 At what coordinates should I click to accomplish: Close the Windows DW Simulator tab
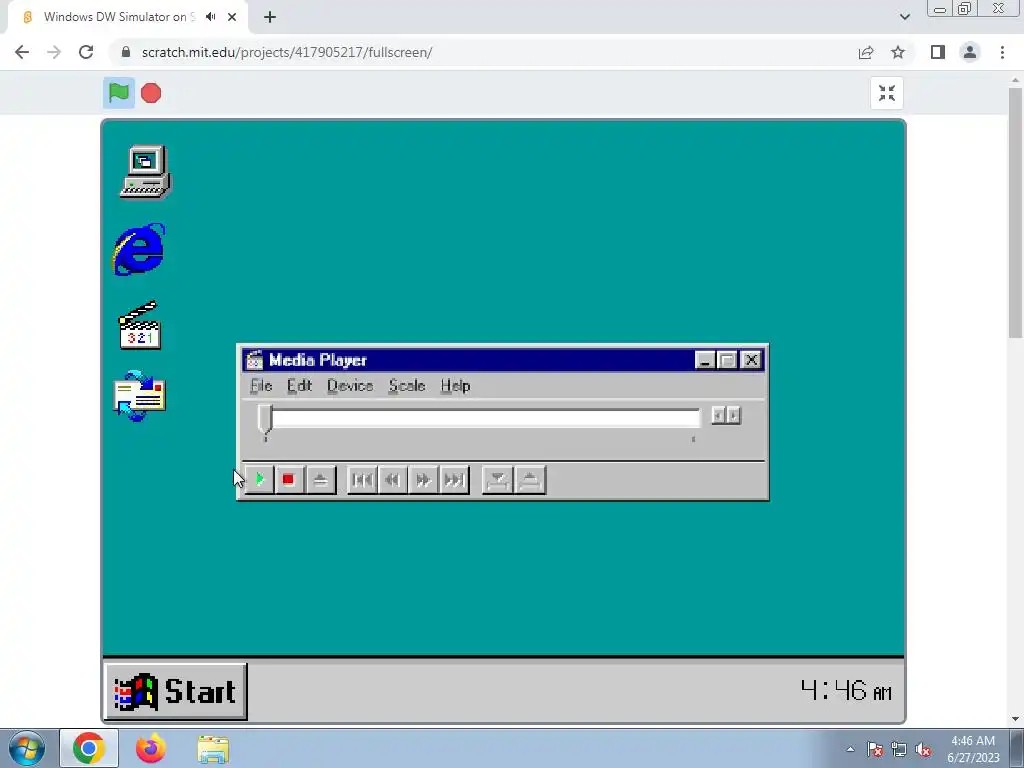232,17
